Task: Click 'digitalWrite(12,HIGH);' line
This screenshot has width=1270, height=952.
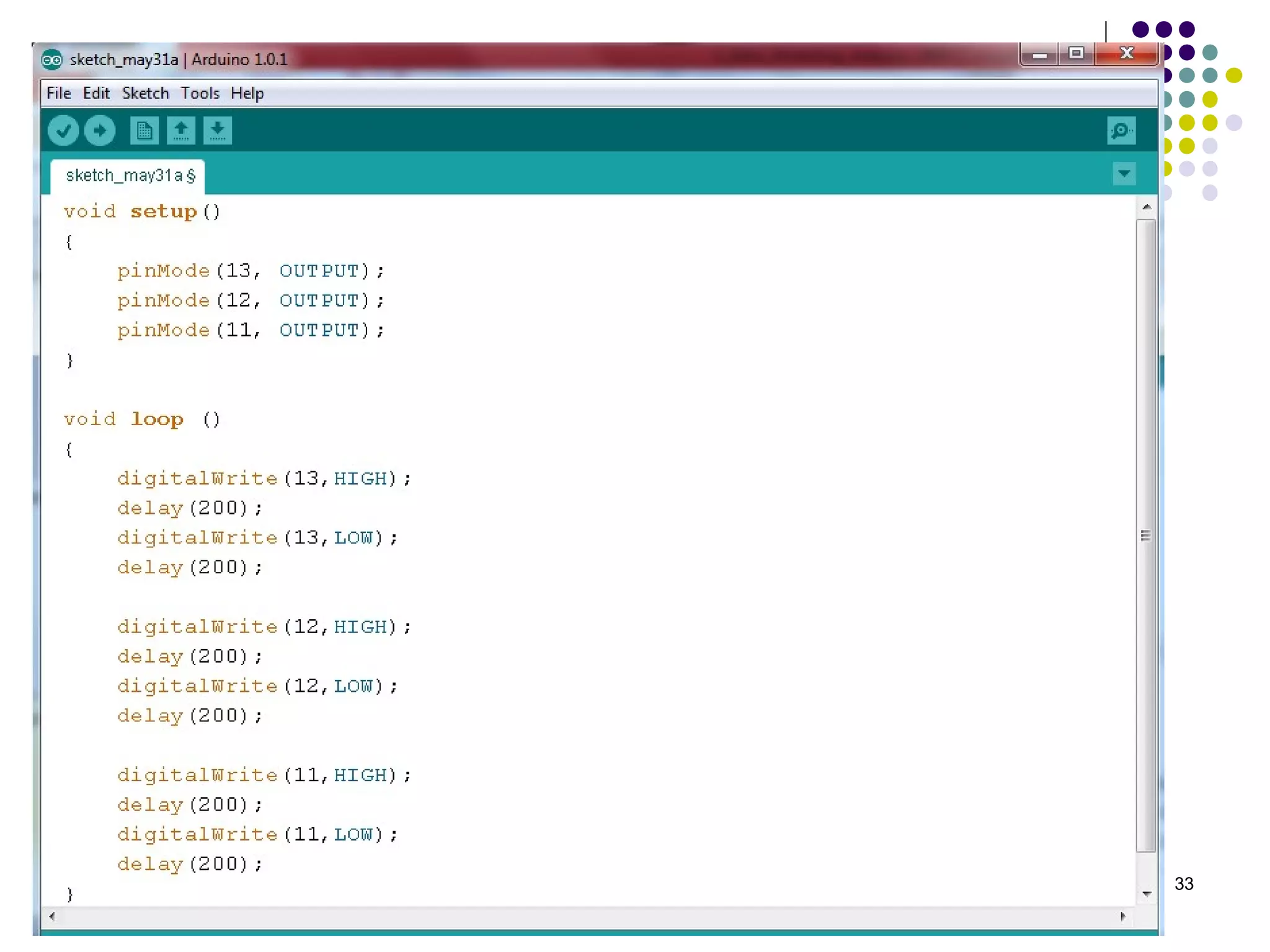Action: click(264, 627)
